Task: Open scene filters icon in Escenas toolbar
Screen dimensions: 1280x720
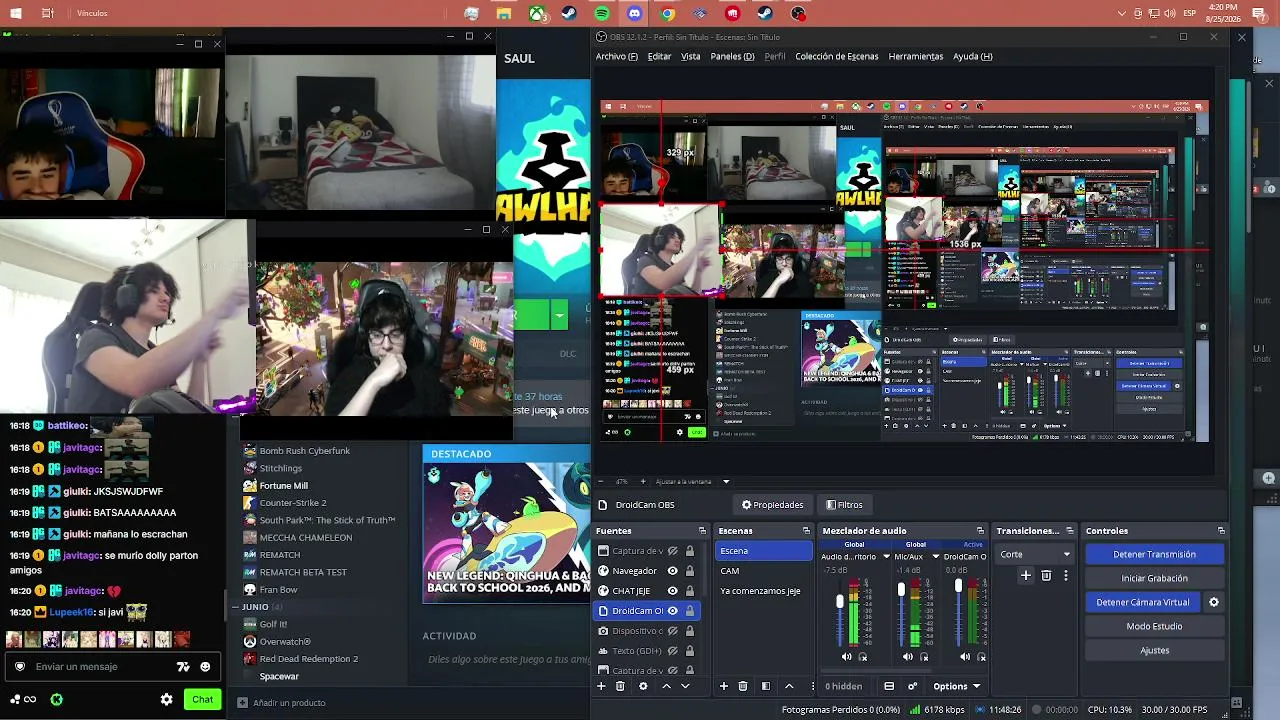Action: 766,686
